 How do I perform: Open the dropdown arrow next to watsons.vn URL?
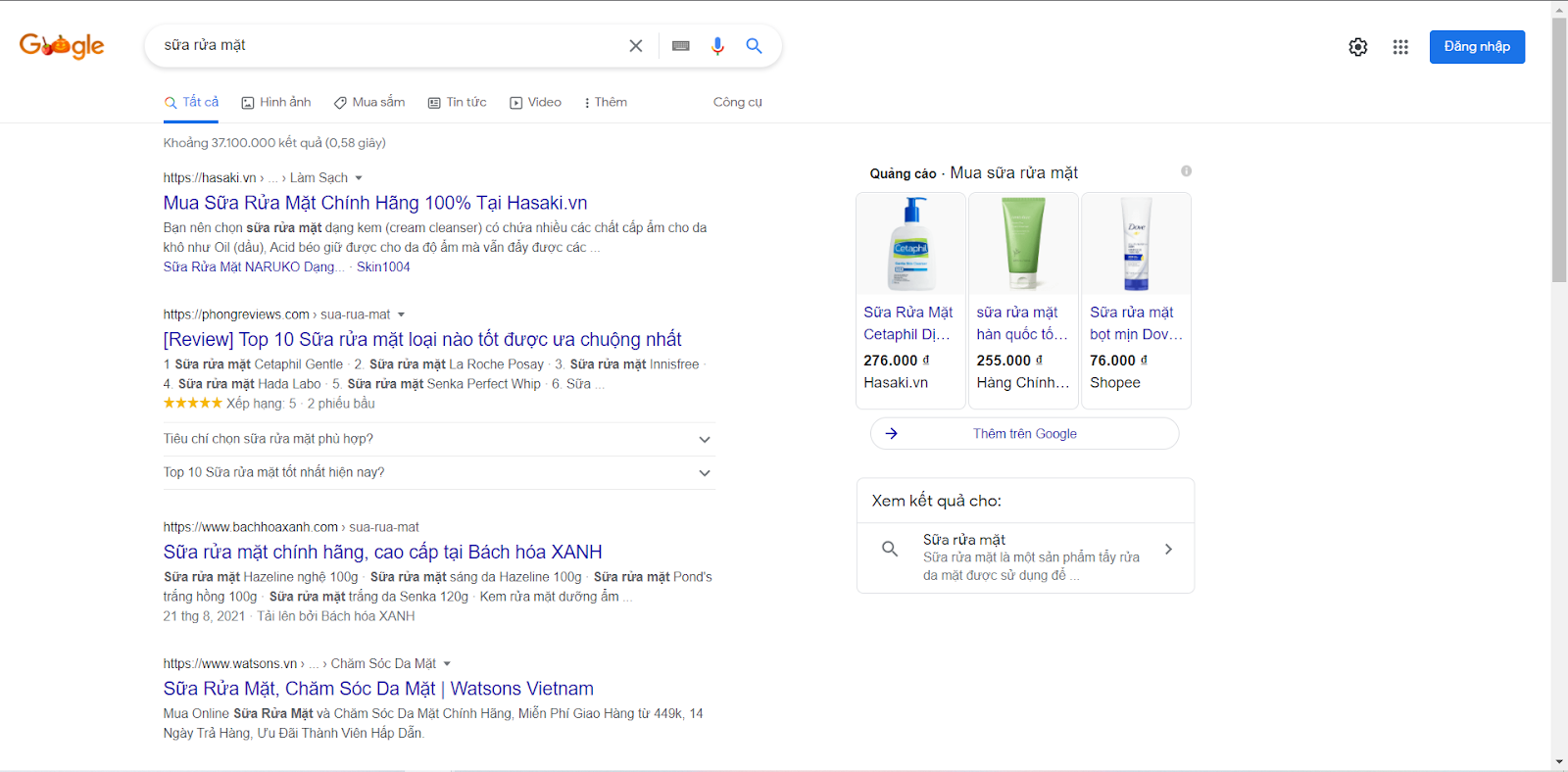pos(447,664)
